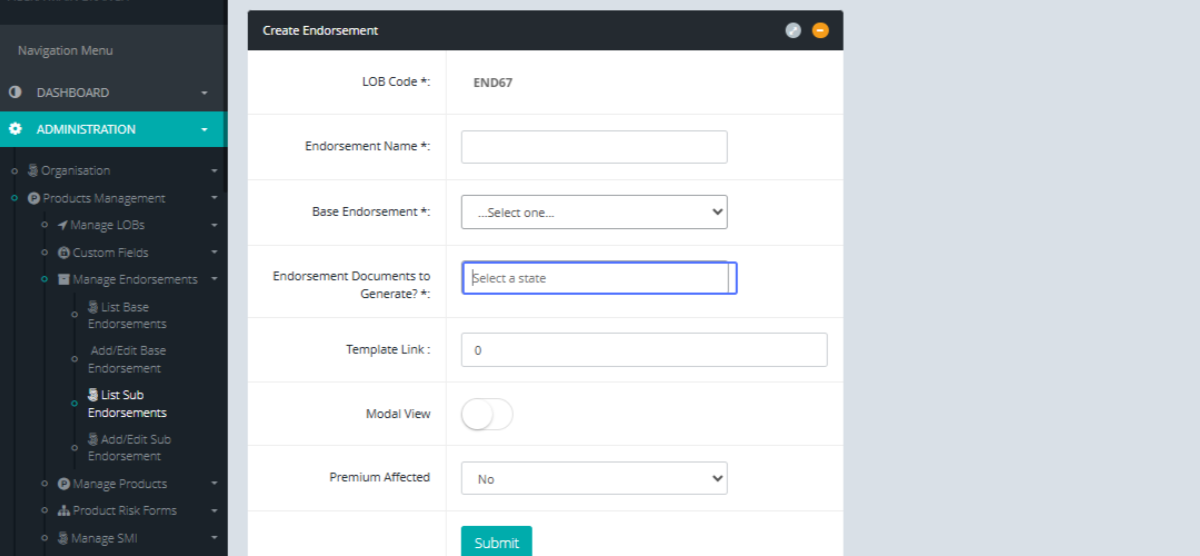Expand the Organisation menu arrow
1200x556 pixels.
214,171
